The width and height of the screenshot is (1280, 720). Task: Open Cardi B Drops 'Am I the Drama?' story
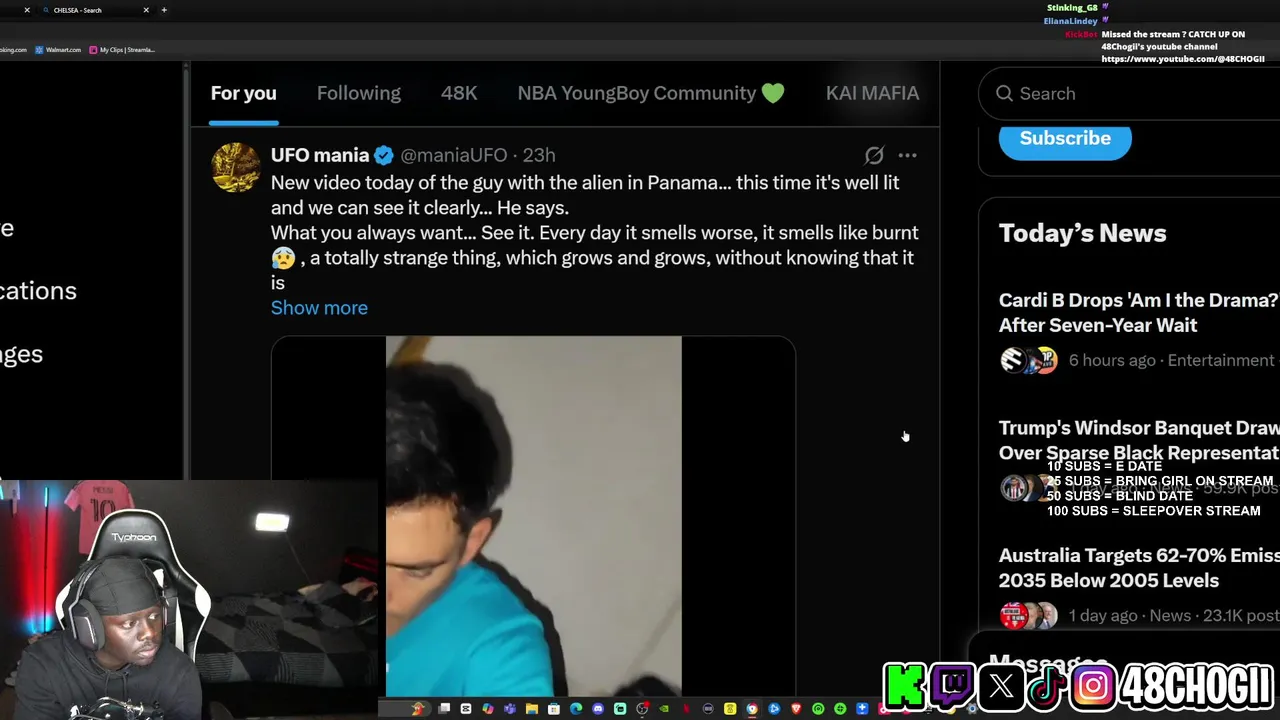point(1139,312)
